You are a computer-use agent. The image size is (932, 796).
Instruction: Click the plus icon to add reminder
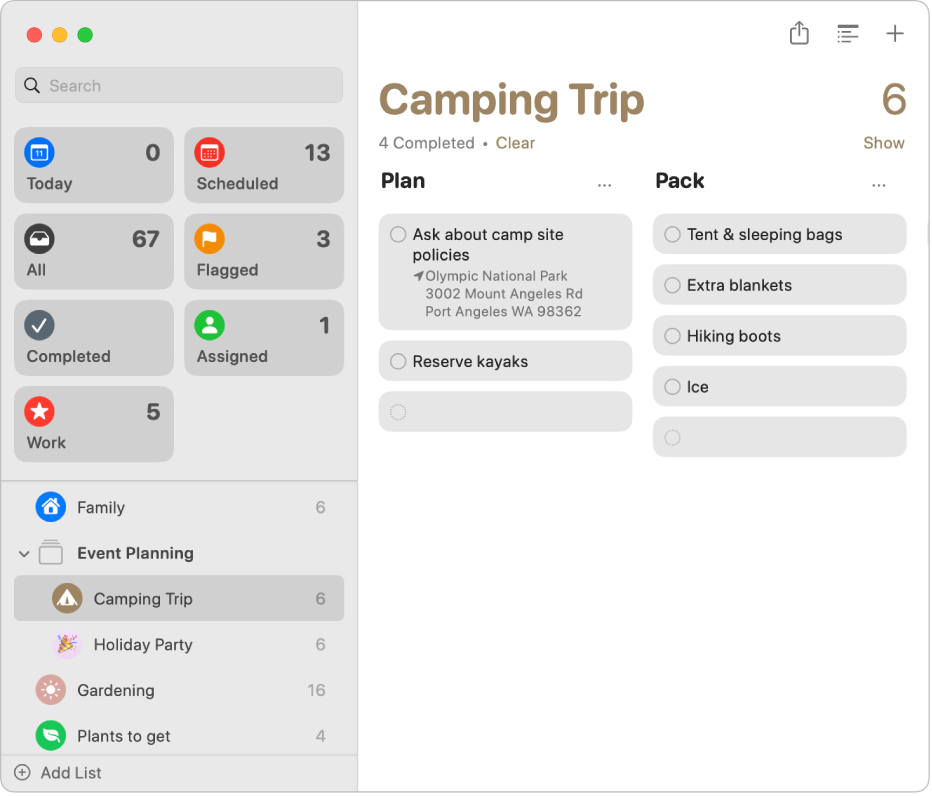[895, 34]
